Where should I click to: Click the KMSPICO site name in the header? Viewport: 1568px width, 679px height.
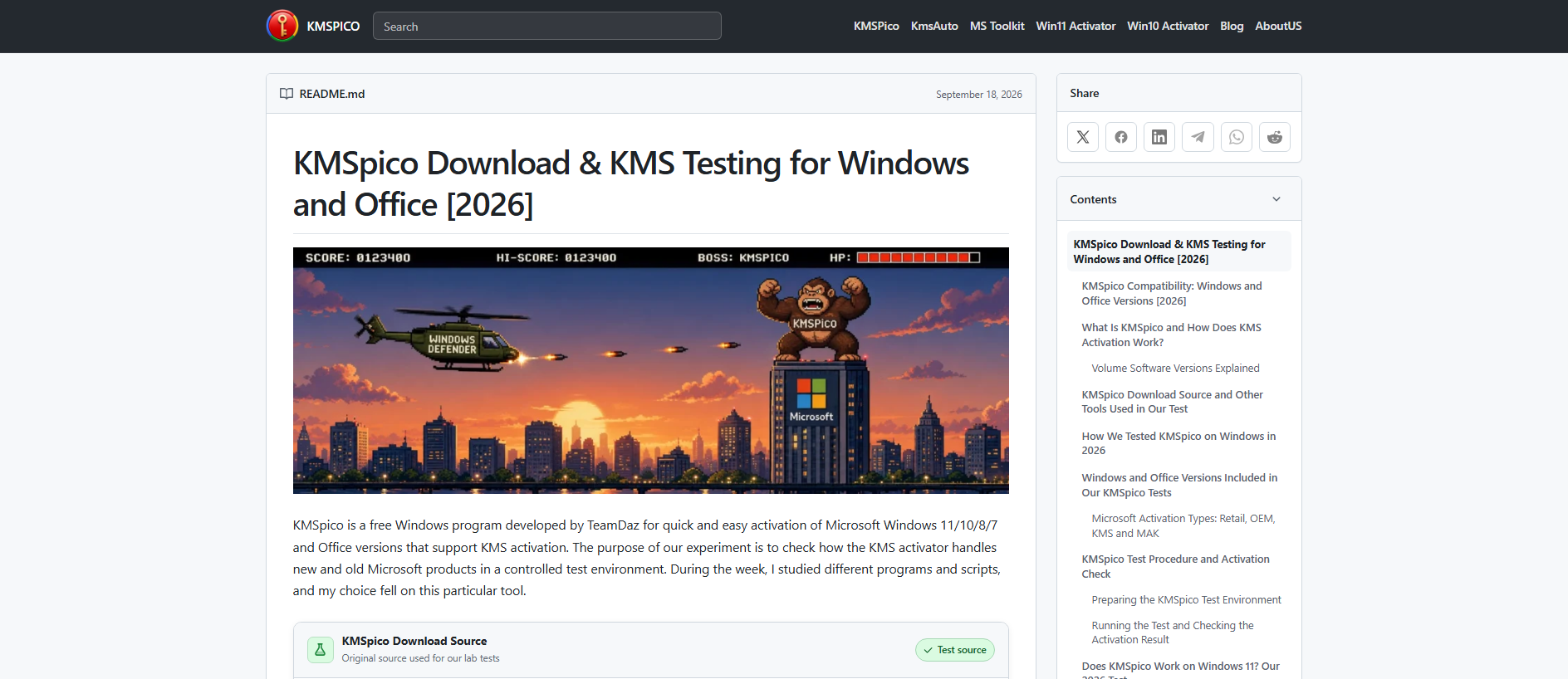[x=333, y=27]
